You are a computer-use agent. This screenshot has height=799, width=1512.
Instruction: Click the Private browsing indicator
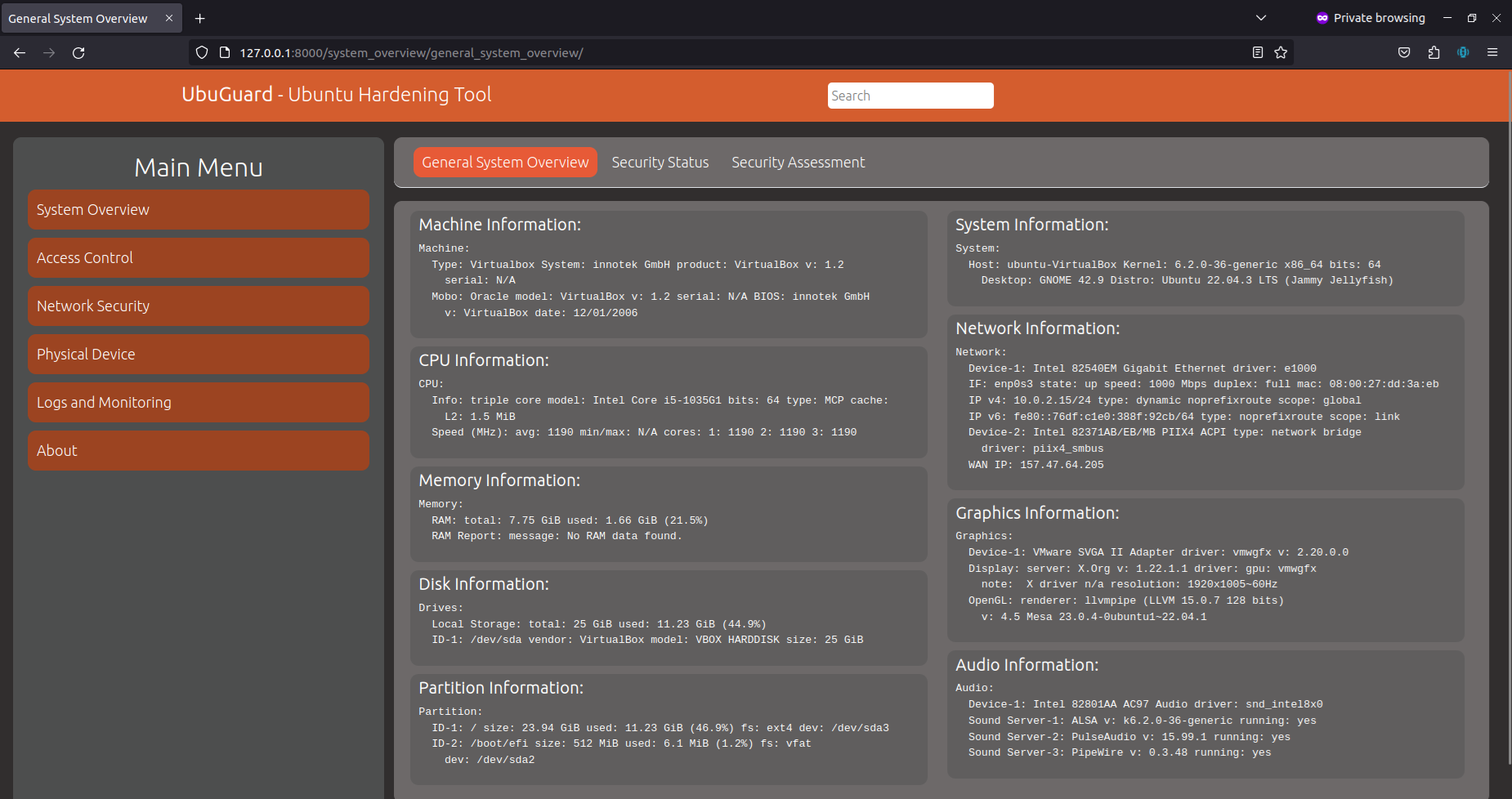pyautogui.click(x=1371, y=18)
